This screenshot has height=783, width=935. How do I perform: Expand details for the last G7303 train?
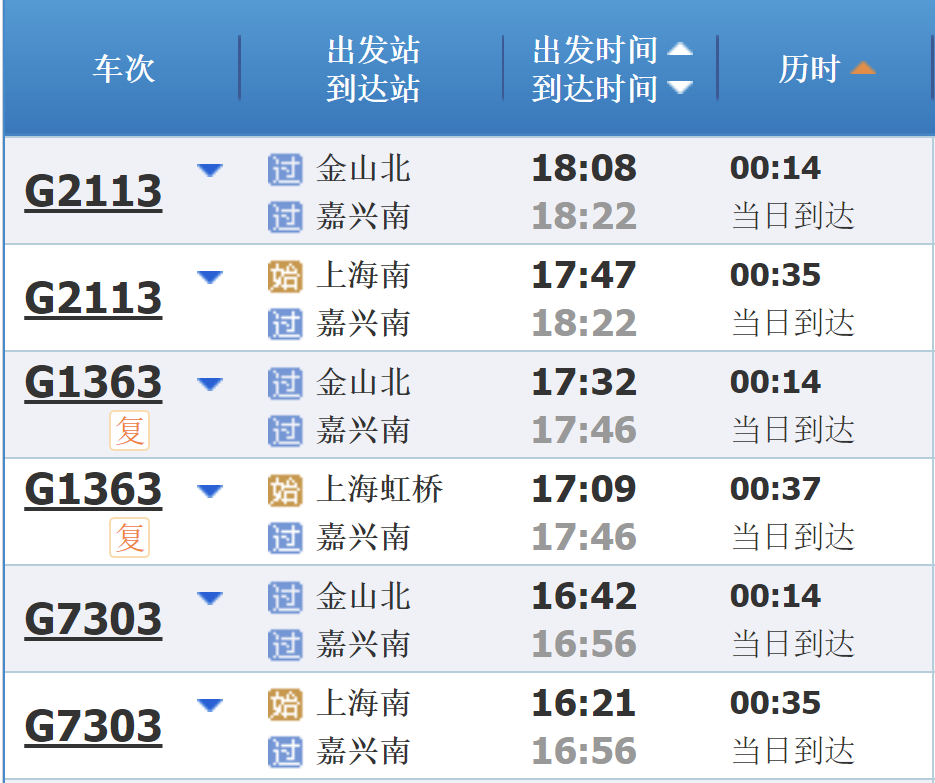(x=210, y=704)
